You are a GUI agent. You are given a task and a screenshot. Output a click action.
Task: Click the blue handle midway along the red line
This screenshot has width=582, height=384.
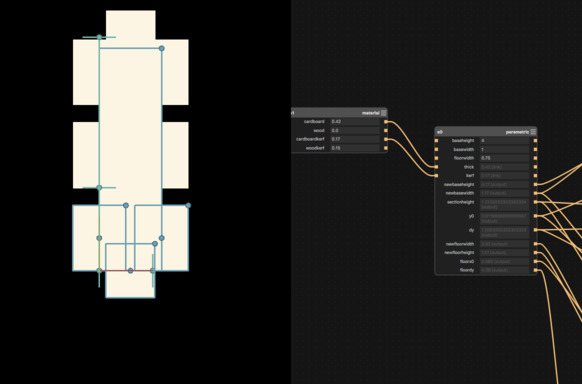tap(130, 271)
